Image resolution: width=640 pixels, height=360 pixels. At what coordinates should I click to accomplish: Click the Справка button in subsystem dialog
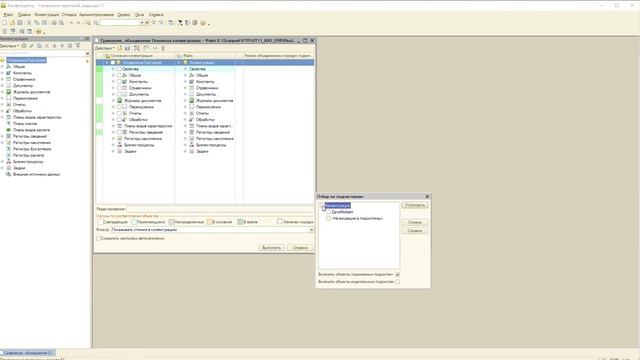click(415, 231)
